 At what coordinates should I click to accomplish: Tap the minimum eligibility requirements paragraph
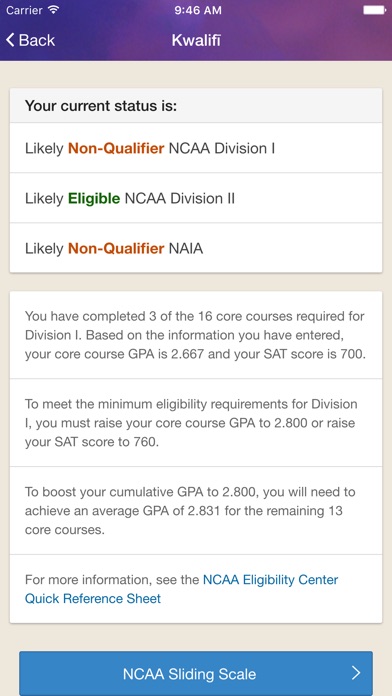click(196, 423)
